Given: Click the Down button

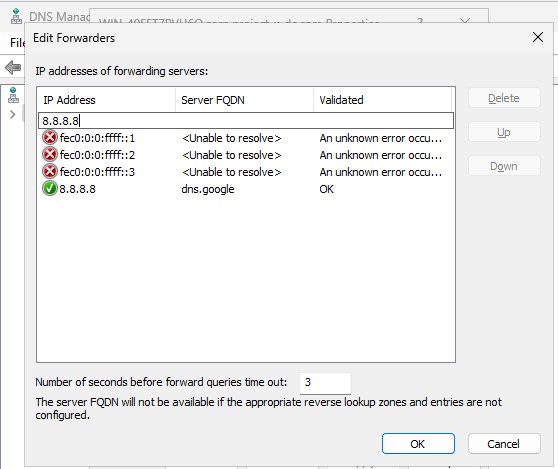Looking at the screenshot, I should (x=504, y=166).
